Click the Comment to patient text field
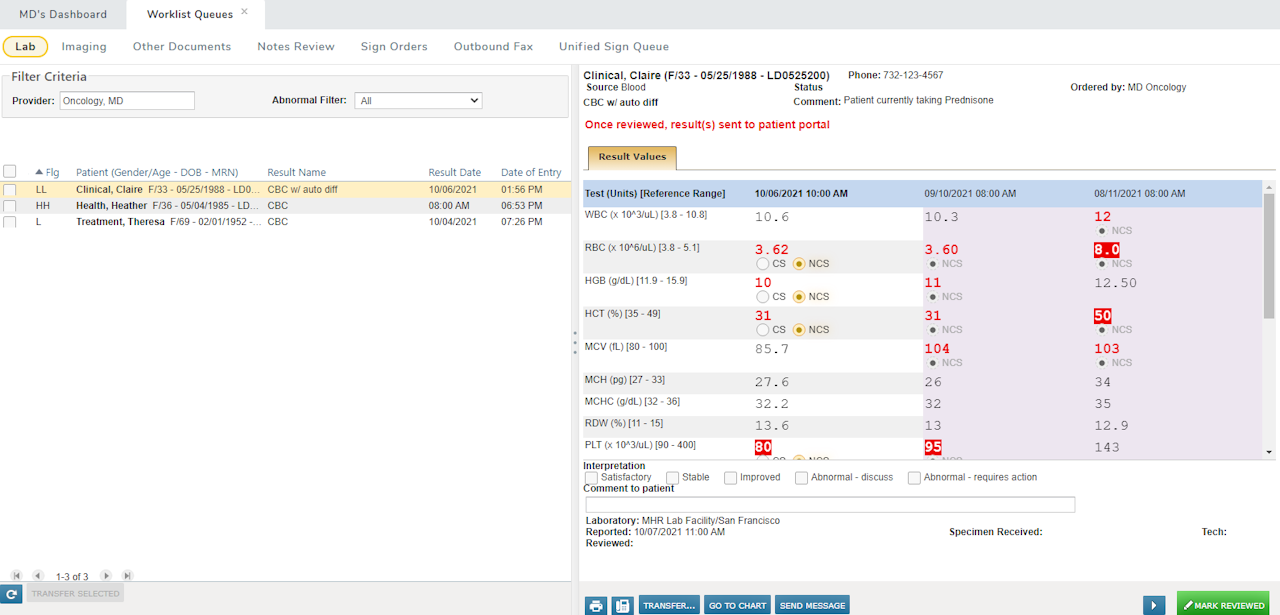Screen dimensions: 1280x615 pyautogui.click(x=830, y=505)
